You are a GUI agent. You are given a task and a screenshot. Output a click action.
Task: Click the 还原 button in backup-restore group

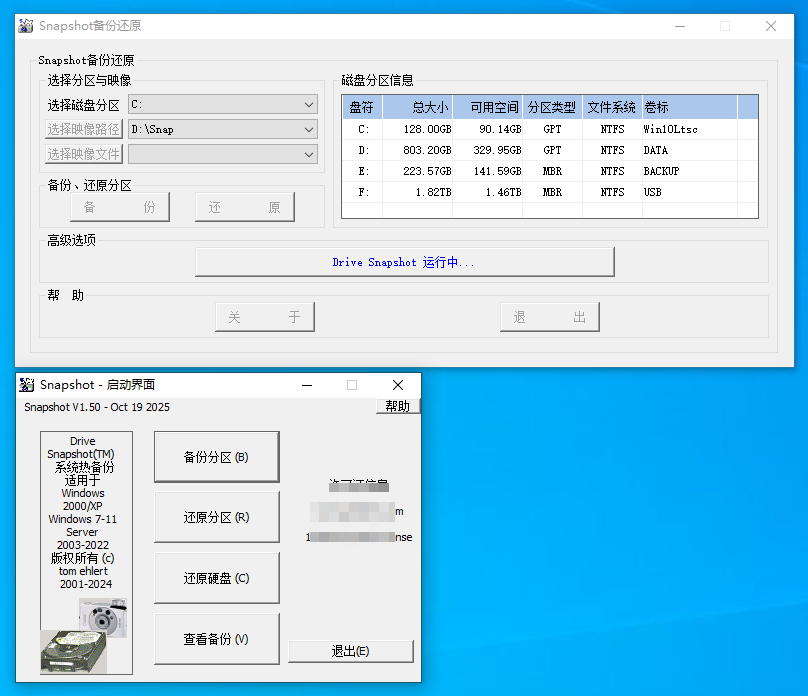tap(245, 207)
